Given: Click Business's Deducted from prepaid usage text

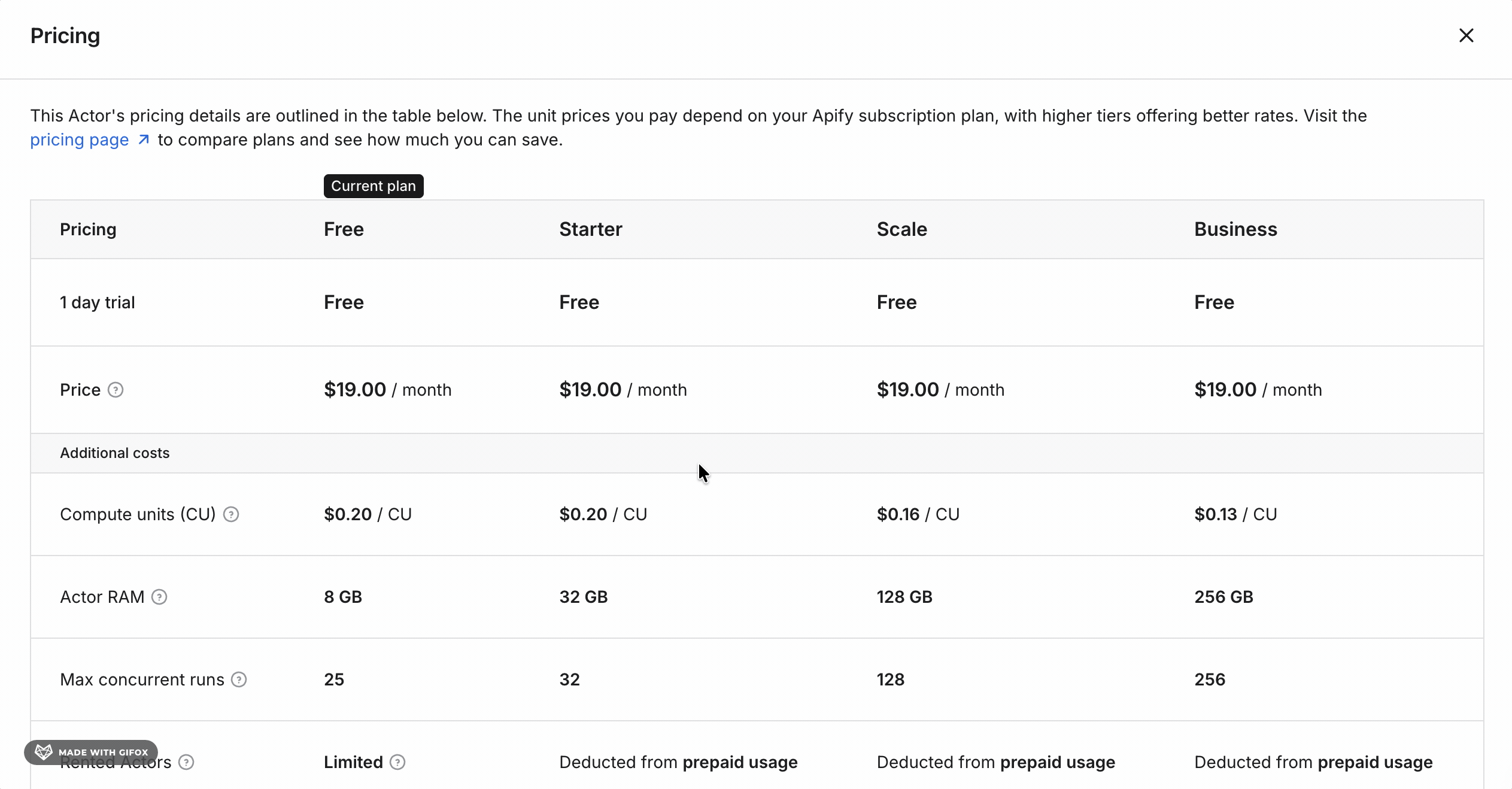Looking at the screenshot, I should [1314, 762].
